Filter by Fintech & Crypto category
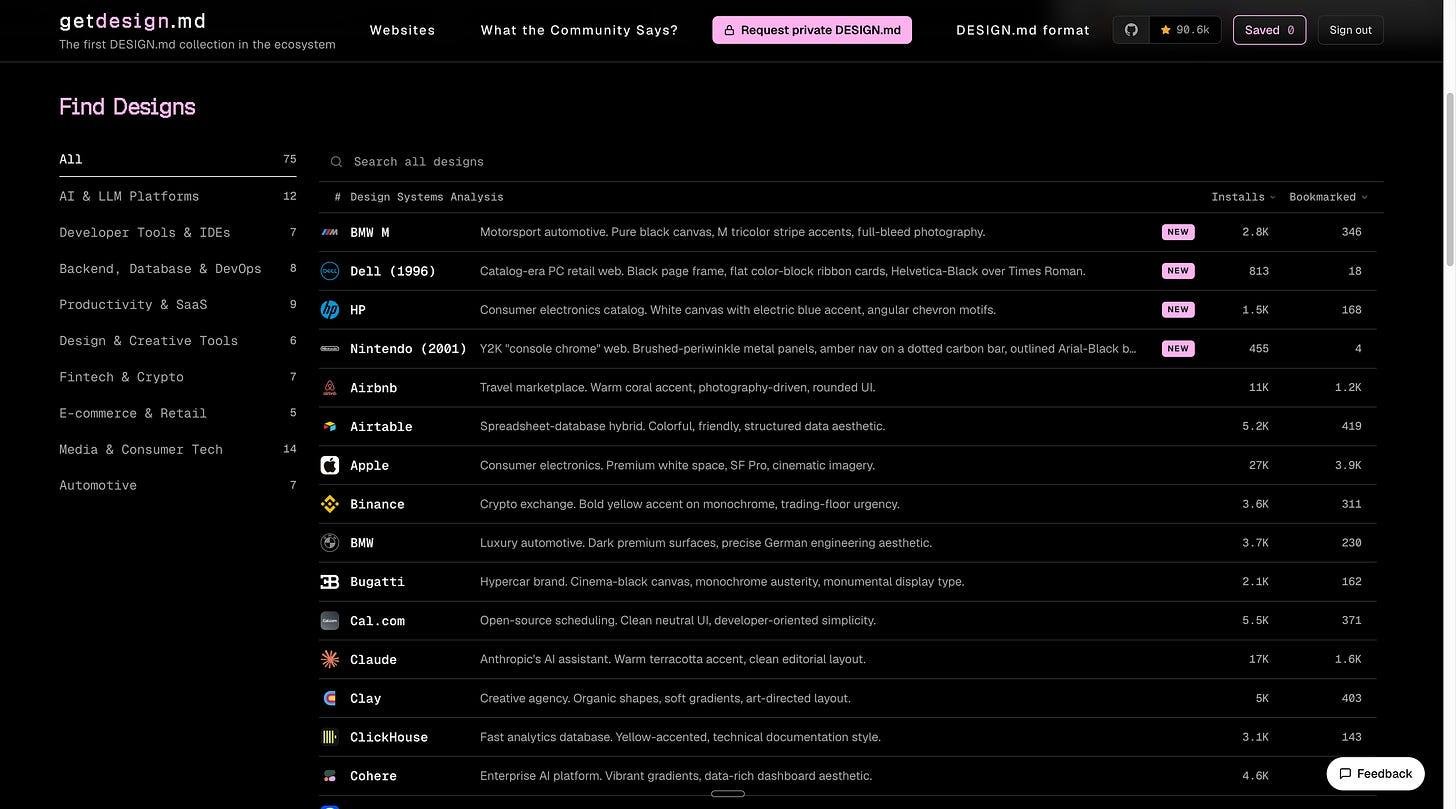This screenshot has height=809, width=1456. point(178,377)
